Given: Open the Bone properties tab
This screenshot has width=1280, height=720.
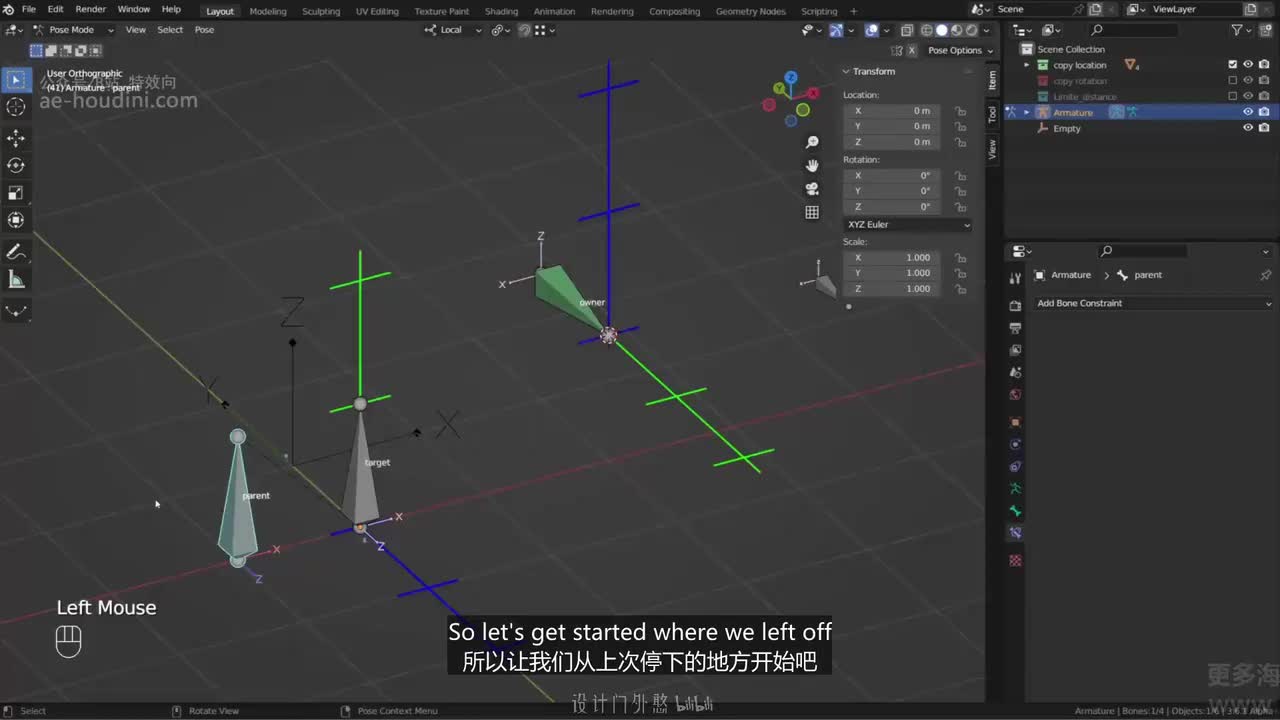Looking at the screenshot, I should coord(1015,511).
